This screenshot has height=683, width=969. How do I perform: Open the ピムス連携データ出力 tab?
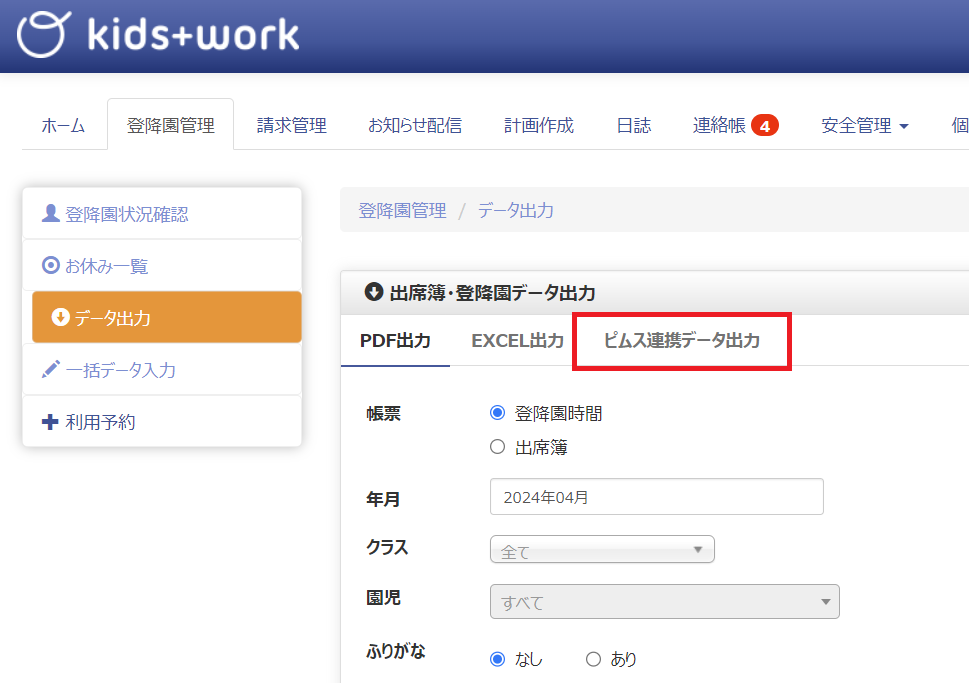682,341
